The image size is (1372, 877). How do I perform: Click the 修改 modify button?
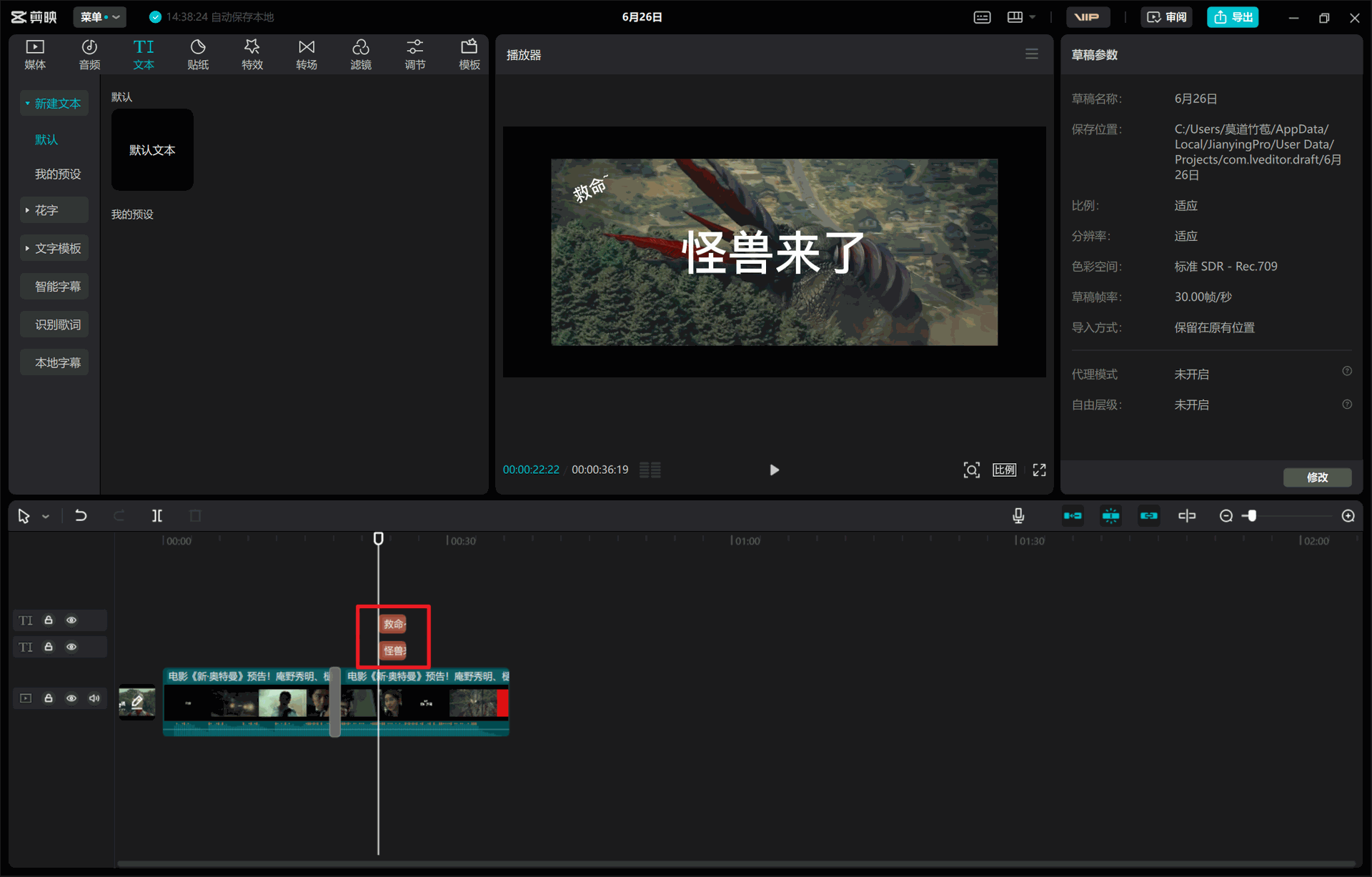tap(1318, 477)
